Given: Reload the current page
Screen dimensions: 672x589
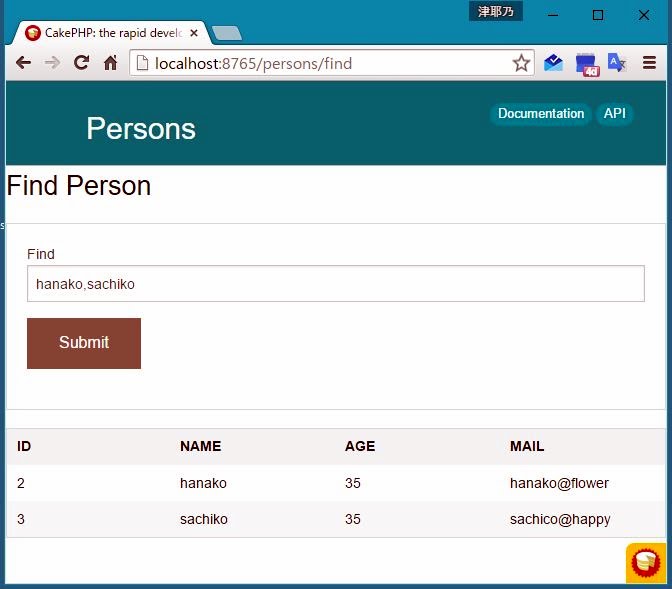Looking at the screenshot, I should (82, 63).
